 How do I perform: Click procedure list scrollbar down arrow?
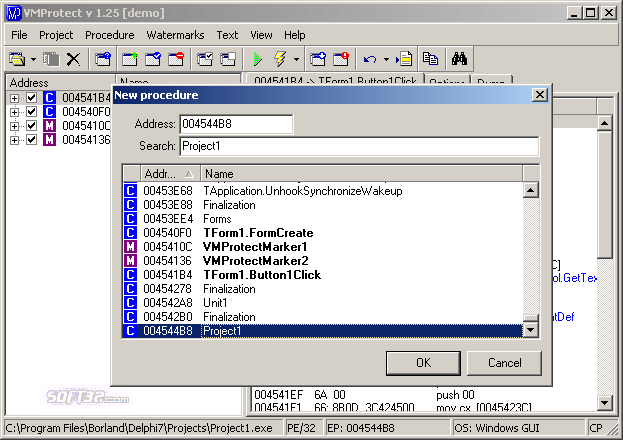click(531, 330)
